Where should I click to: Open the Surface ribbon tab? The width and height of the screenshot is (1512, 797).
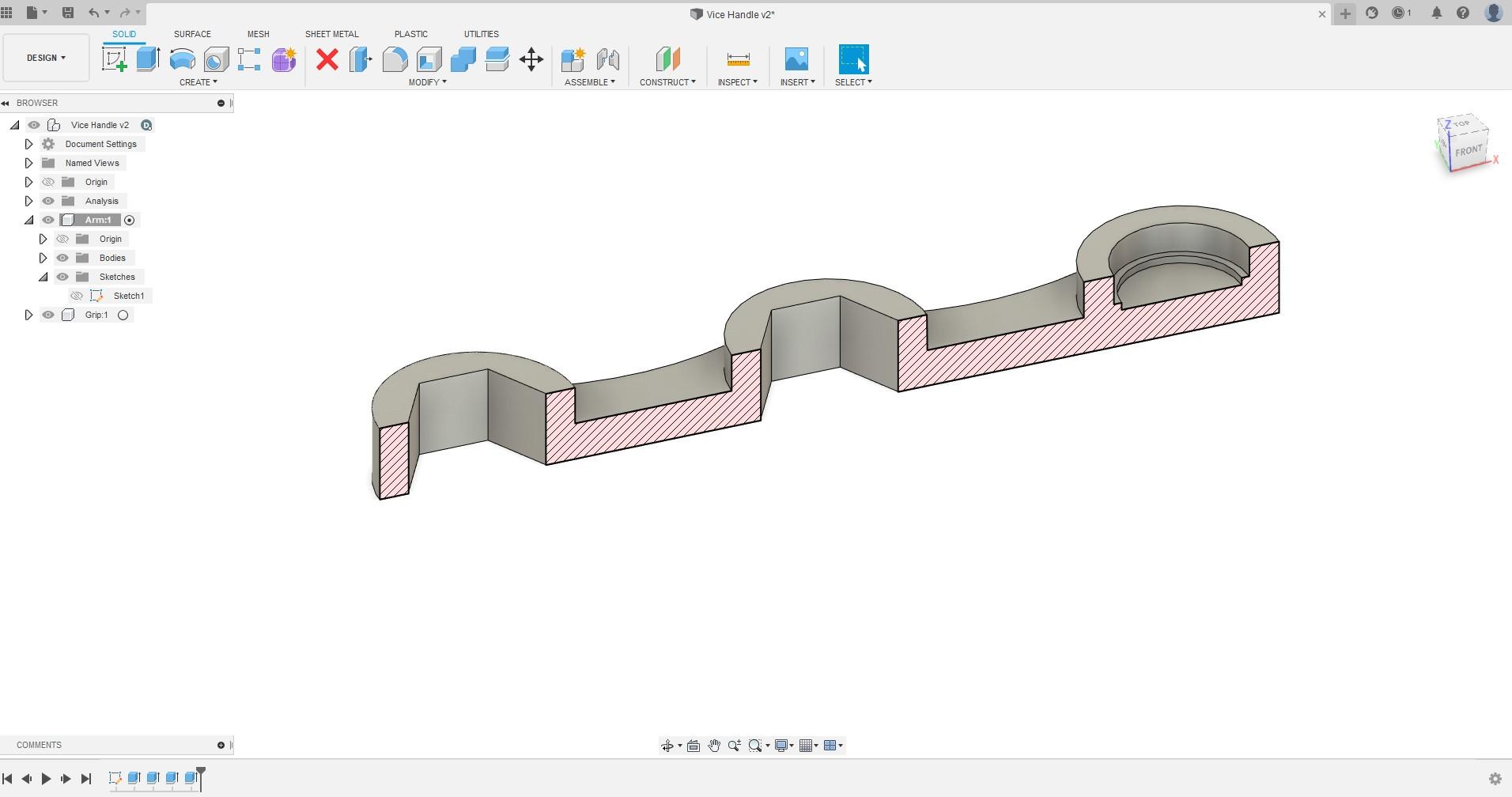pyautogui.click(x=191, y=34)
